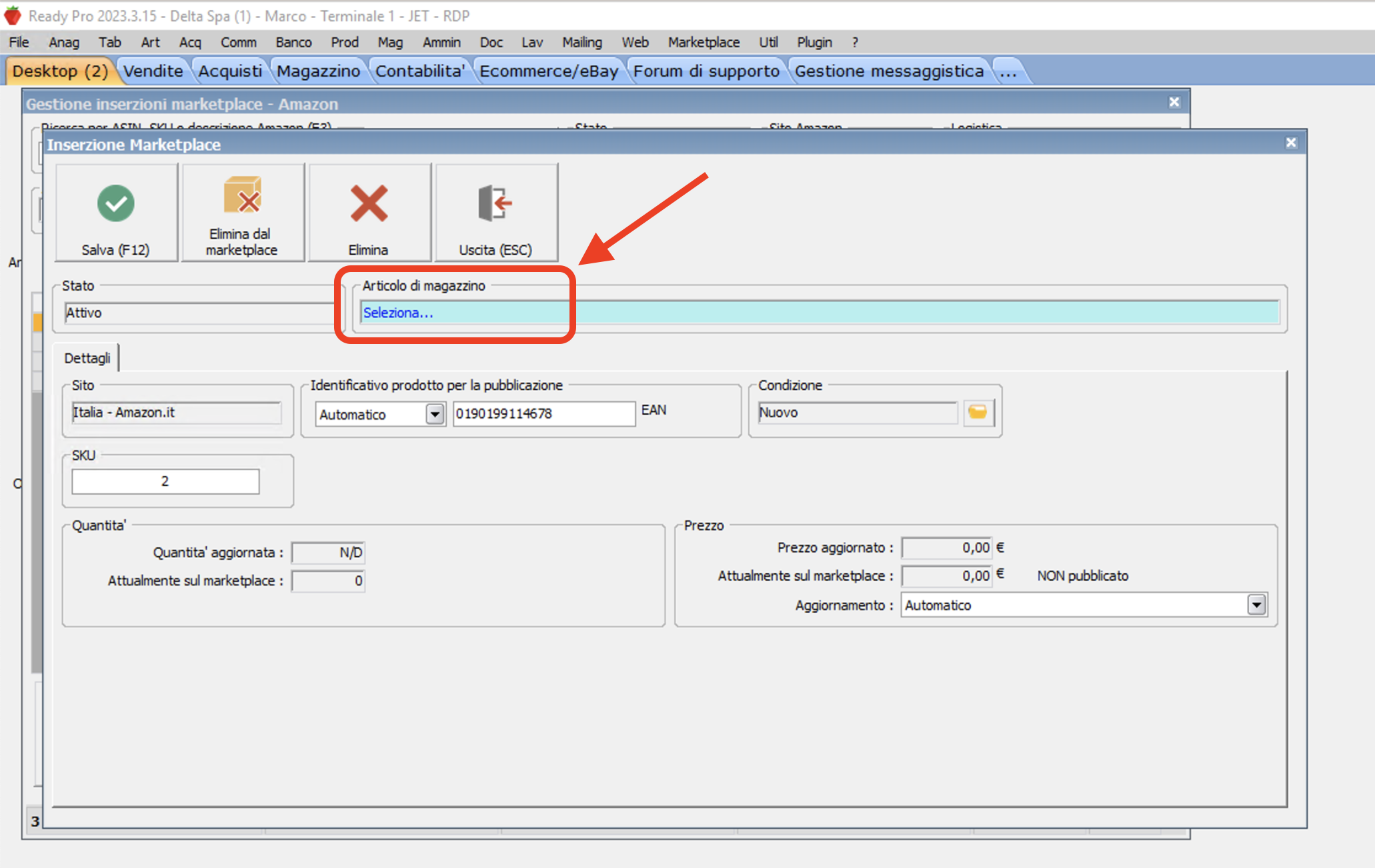Viewport: 1375px width, 868px height.
Task: Open the Ammin menu
Action: (441, 42)
